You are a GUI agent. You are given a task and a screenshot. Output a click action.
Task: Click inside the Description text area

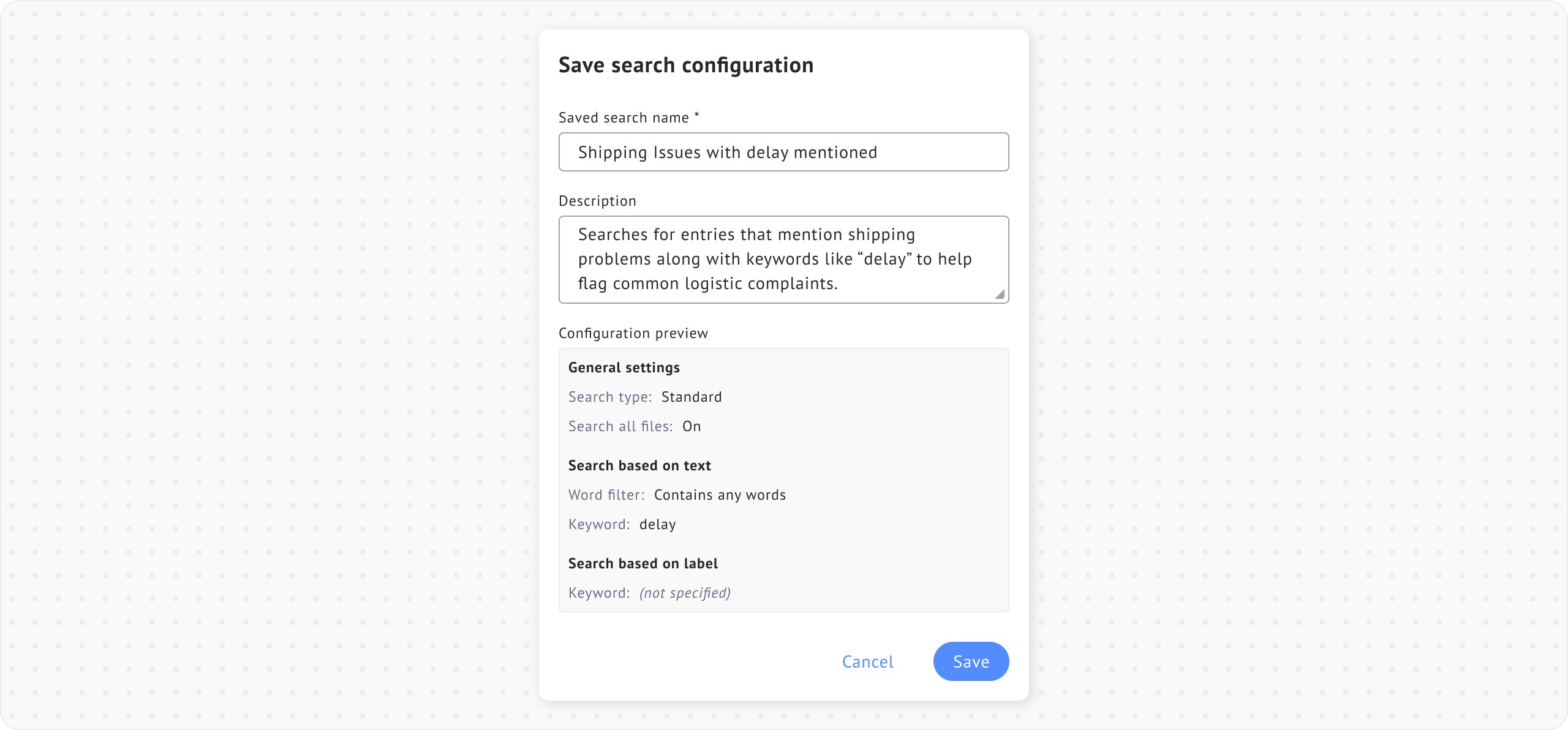tap(783, 259)
